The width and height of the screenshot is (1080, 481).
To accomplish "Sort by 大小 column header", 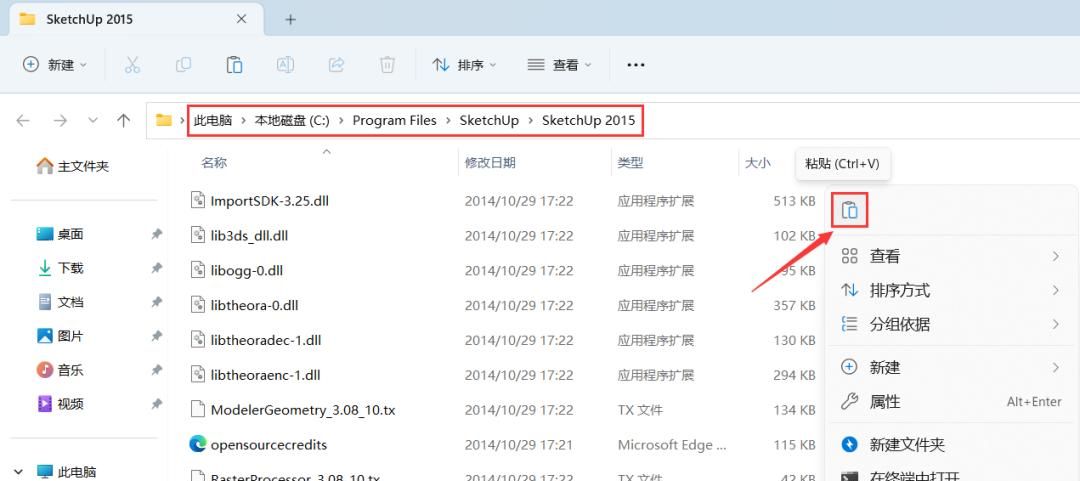I will point(758,163).
